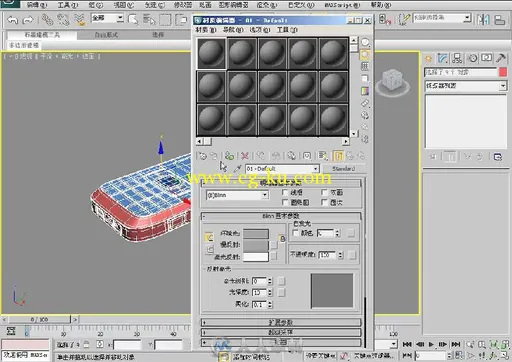Screen dimensions: 512x362
Task: Switch to the 自由形式 ribbon tab
Action: (x=106, y=35)
